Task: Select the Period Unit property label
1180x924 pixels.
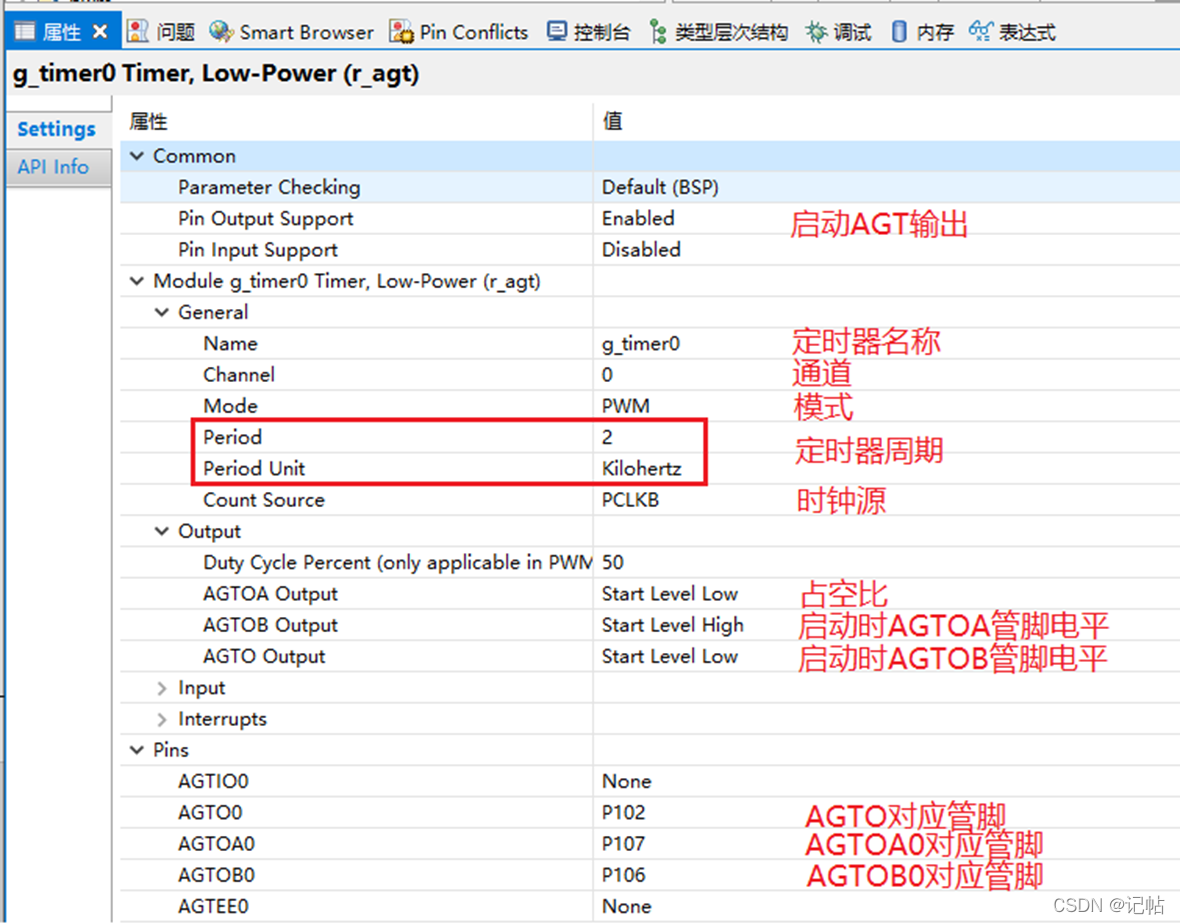Action: pos(254,469)
